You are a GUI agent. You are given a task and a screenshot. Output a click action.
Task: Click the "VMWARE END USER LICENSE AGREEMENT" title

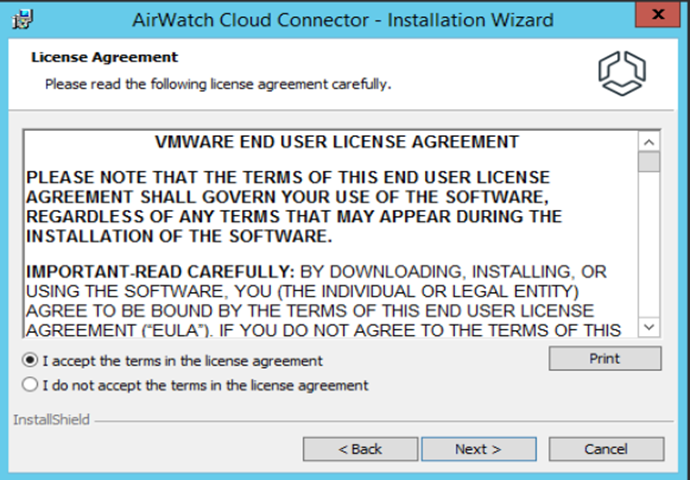(338, 142)
